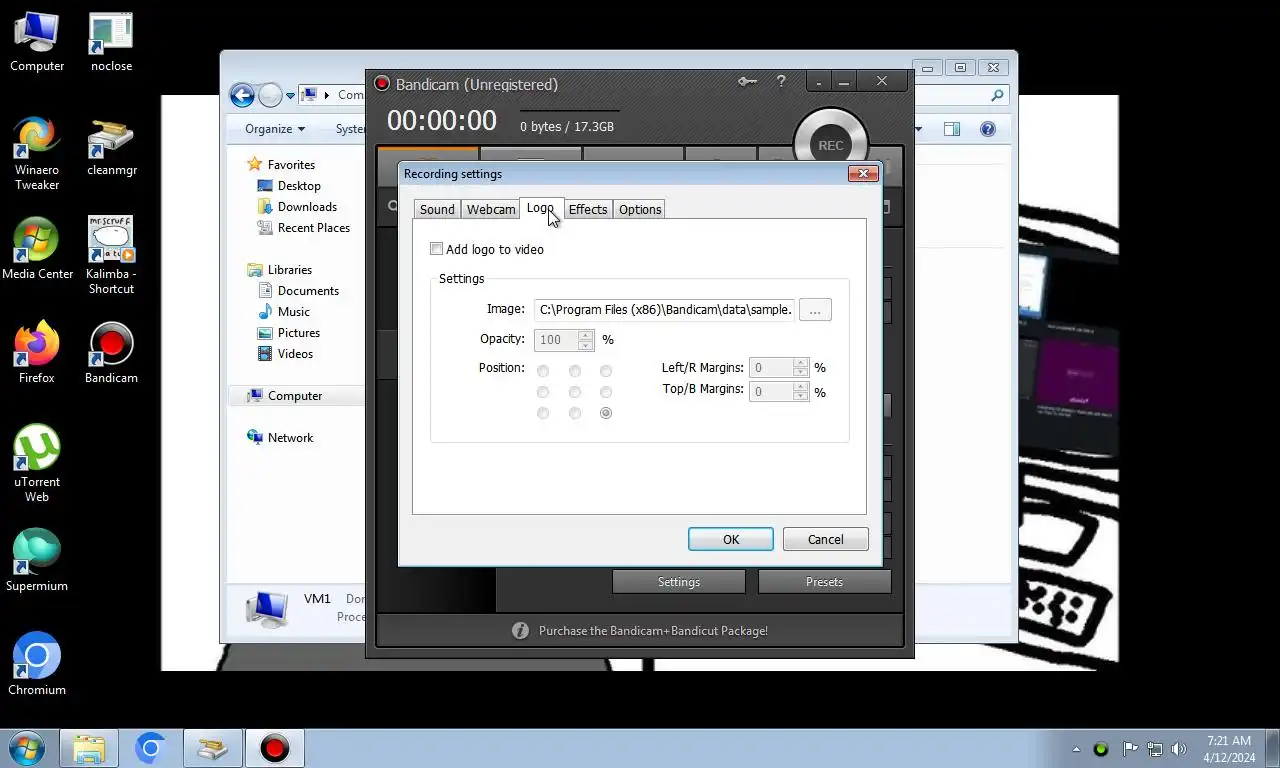Click the Bandicam Presets button

824,582
